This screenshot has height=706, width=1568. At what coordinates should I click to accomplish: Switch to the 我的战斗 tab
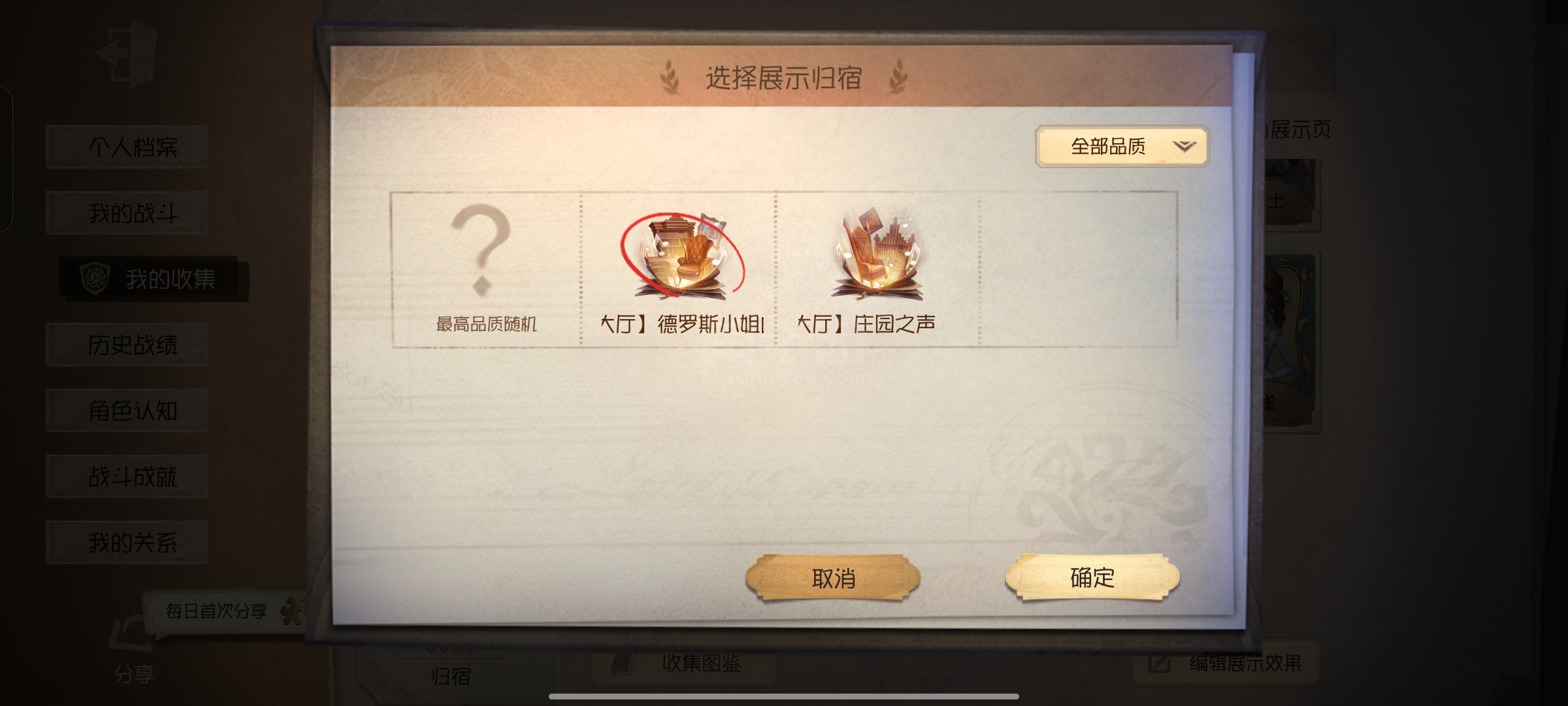point(127,212)
